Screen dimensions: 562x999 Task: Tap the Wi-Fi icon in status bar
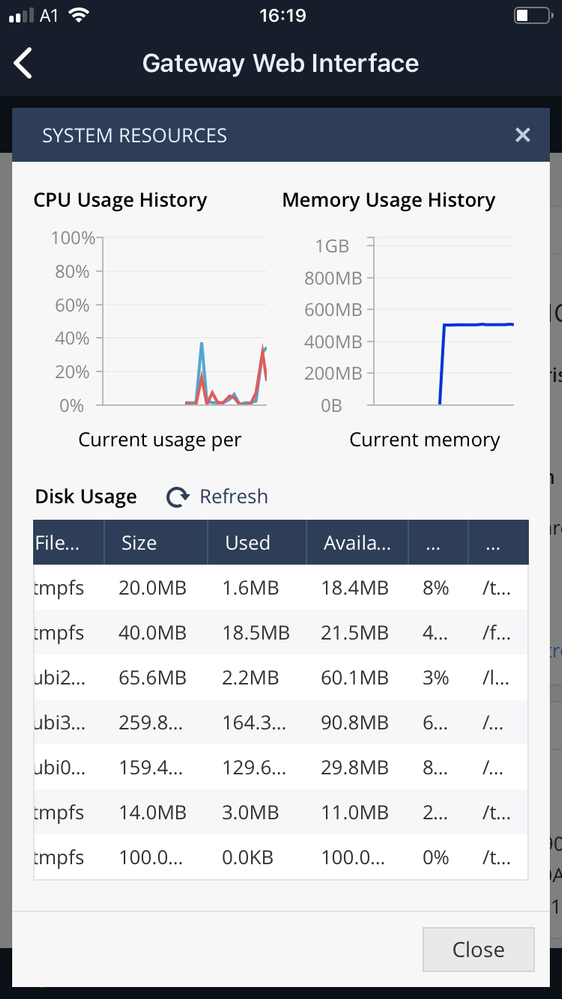[x=78, y=15]
